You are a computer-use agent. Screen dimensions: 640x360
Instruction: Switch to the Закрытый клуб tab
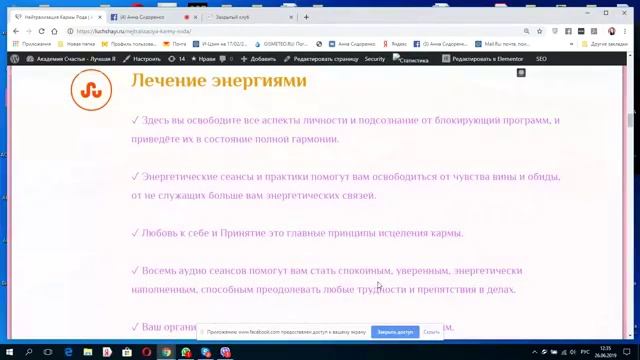pos(249,17)
